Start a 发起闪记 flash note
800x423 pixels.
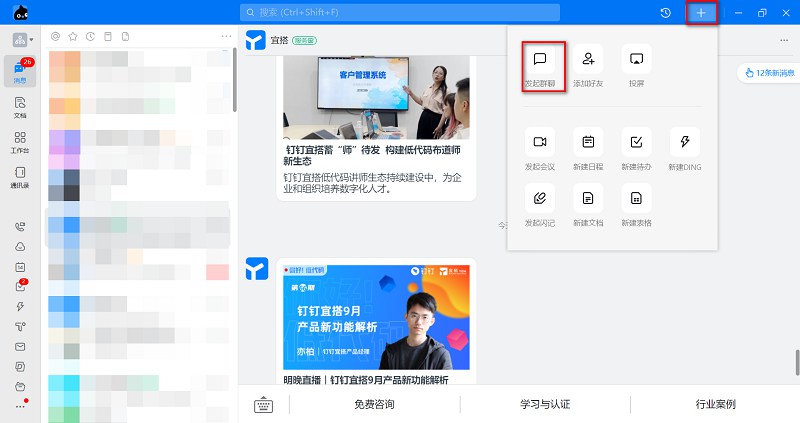540,206
